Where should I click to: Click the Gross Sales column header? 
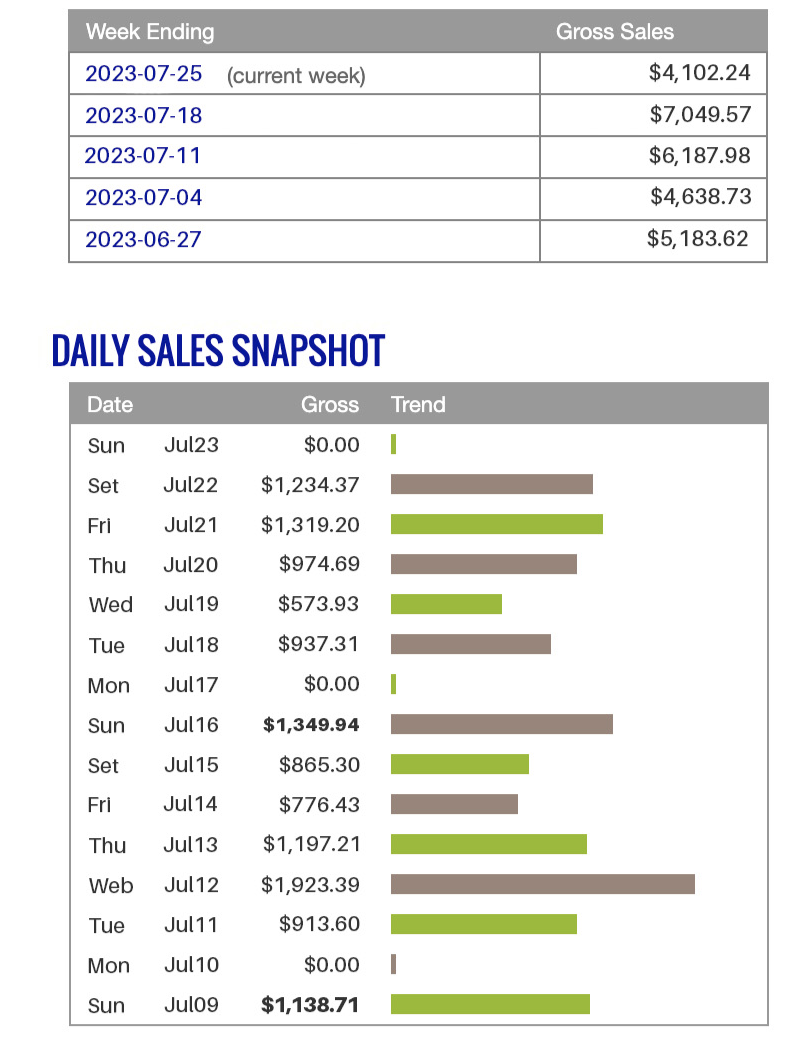tap(614, 32)
